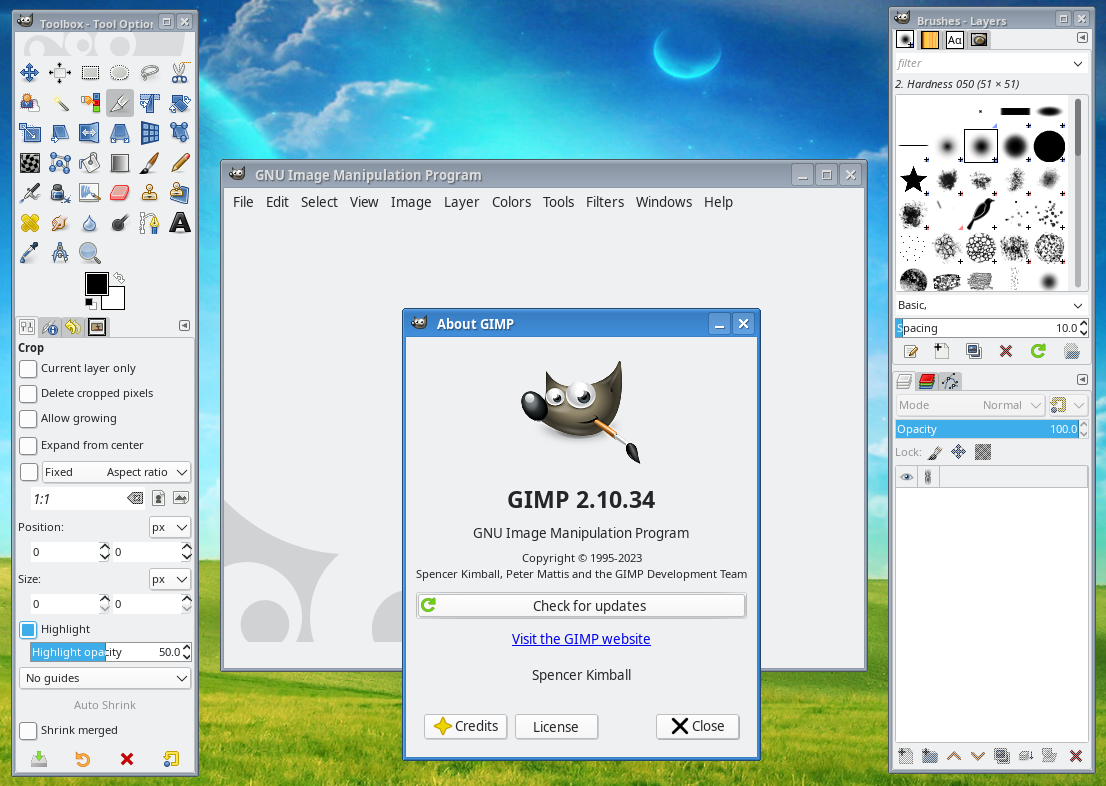Enable Current layer only checkbox
The image size is (1106, 786).
click(28, 368)
